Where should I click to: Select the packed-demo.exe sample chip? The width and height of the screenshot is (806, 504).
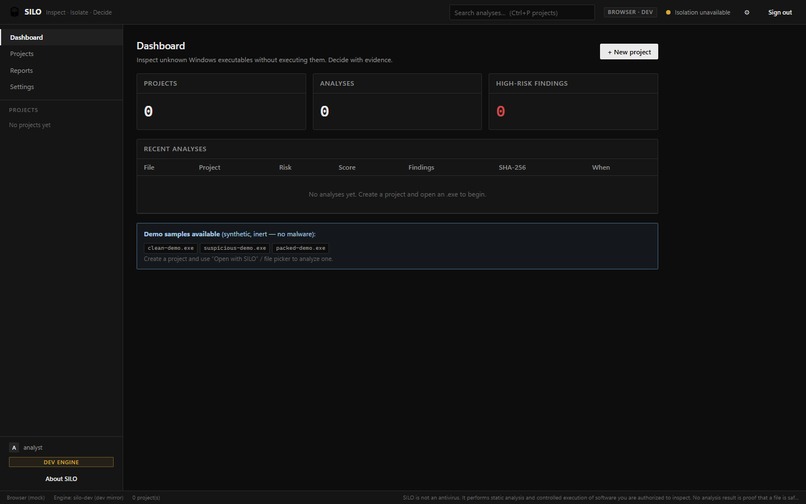click(301, 248)
